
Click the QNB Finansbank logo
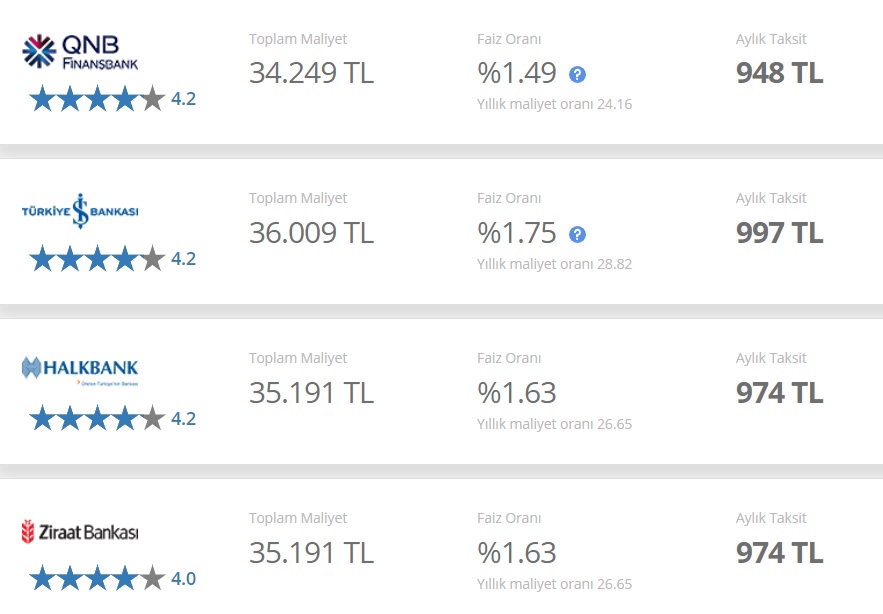[x=80, y=52]
